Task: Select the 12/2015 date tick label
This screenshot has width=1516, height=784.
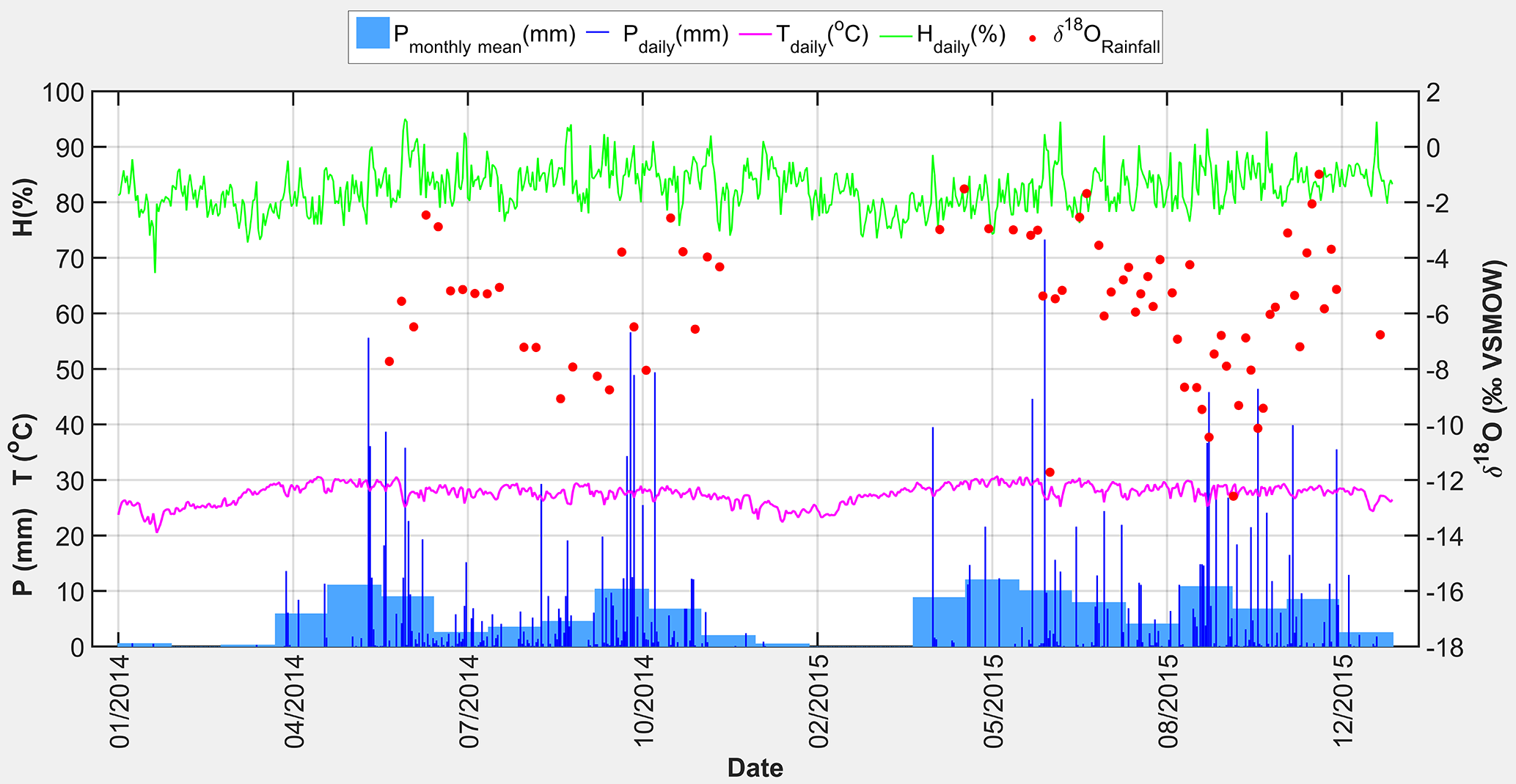Action: [x=1343, y=700]
